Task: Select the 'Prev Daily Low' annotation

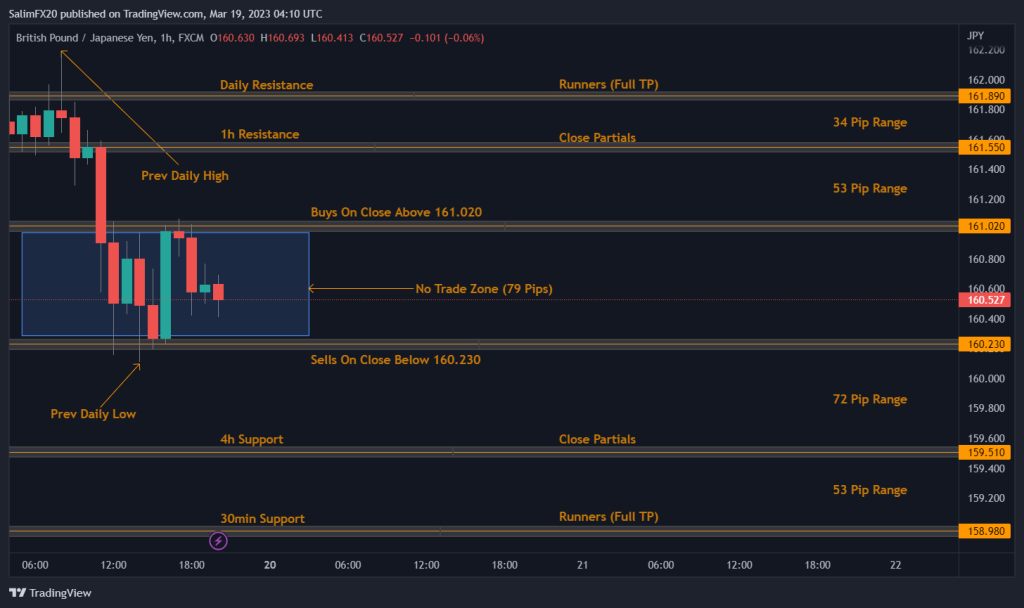Action: coord(93,413)
